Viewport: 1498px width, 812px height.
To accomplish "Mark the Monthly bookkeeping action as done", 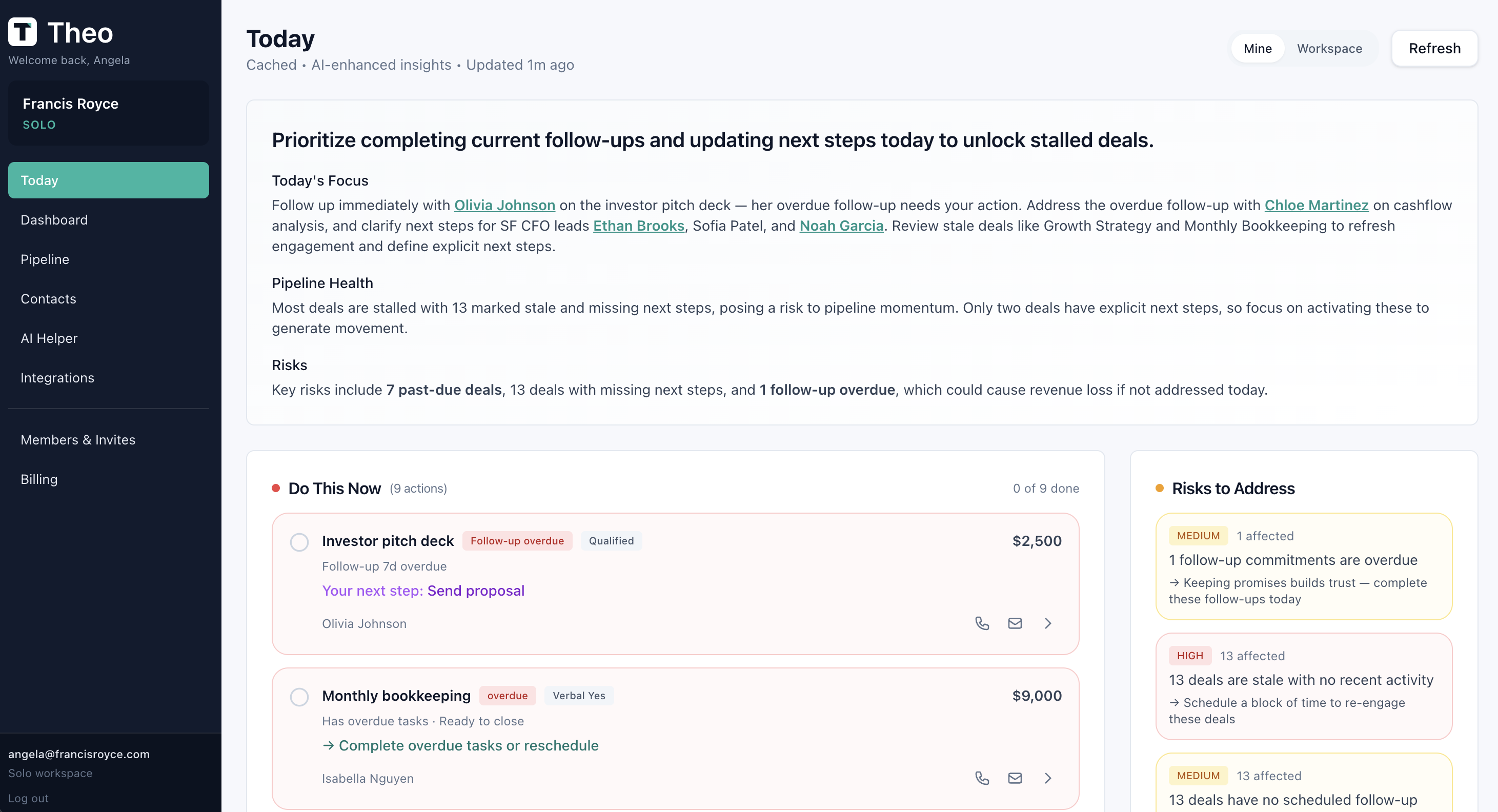I will (299, 697).
